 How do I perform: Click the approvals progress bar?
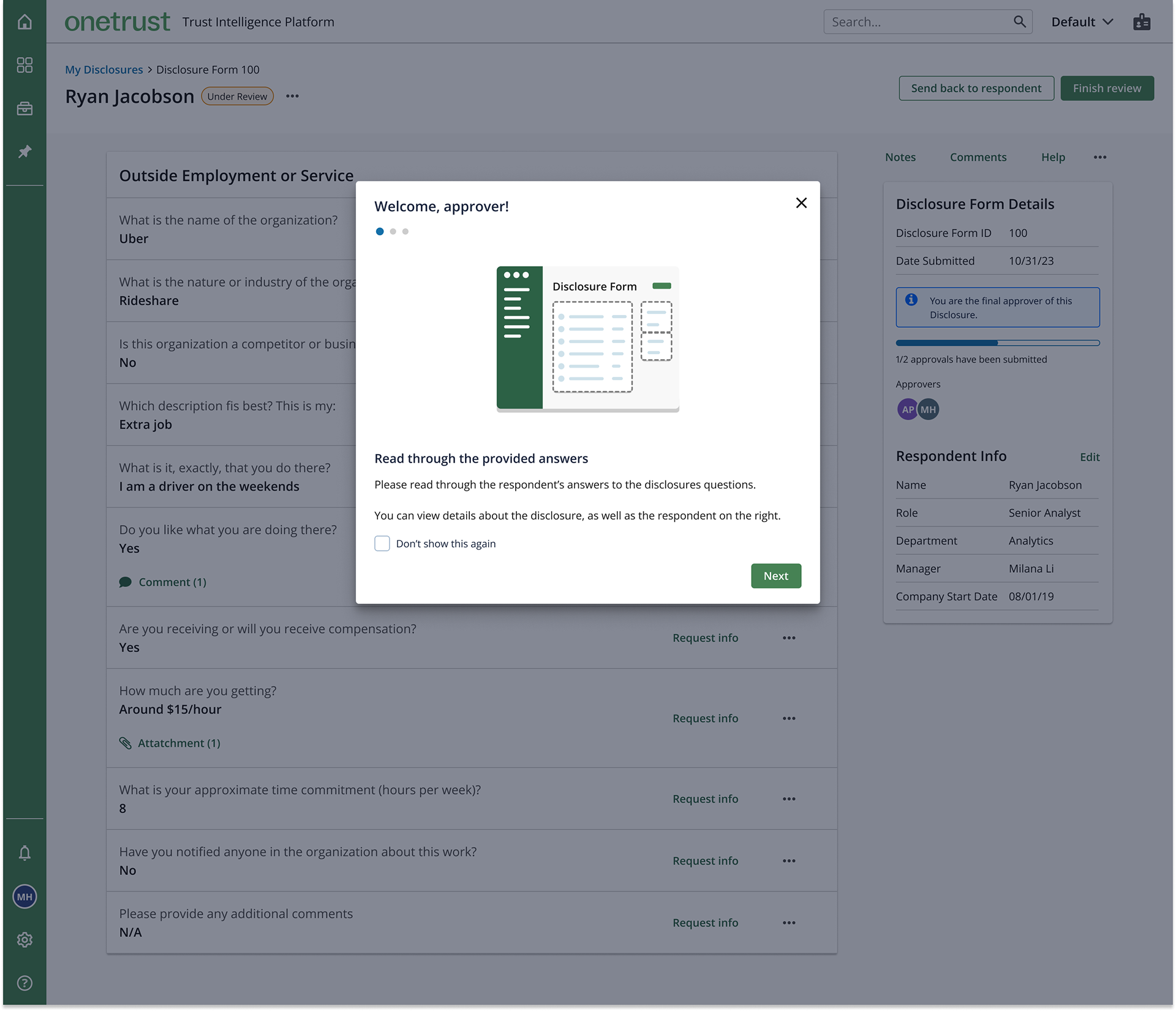997,343
